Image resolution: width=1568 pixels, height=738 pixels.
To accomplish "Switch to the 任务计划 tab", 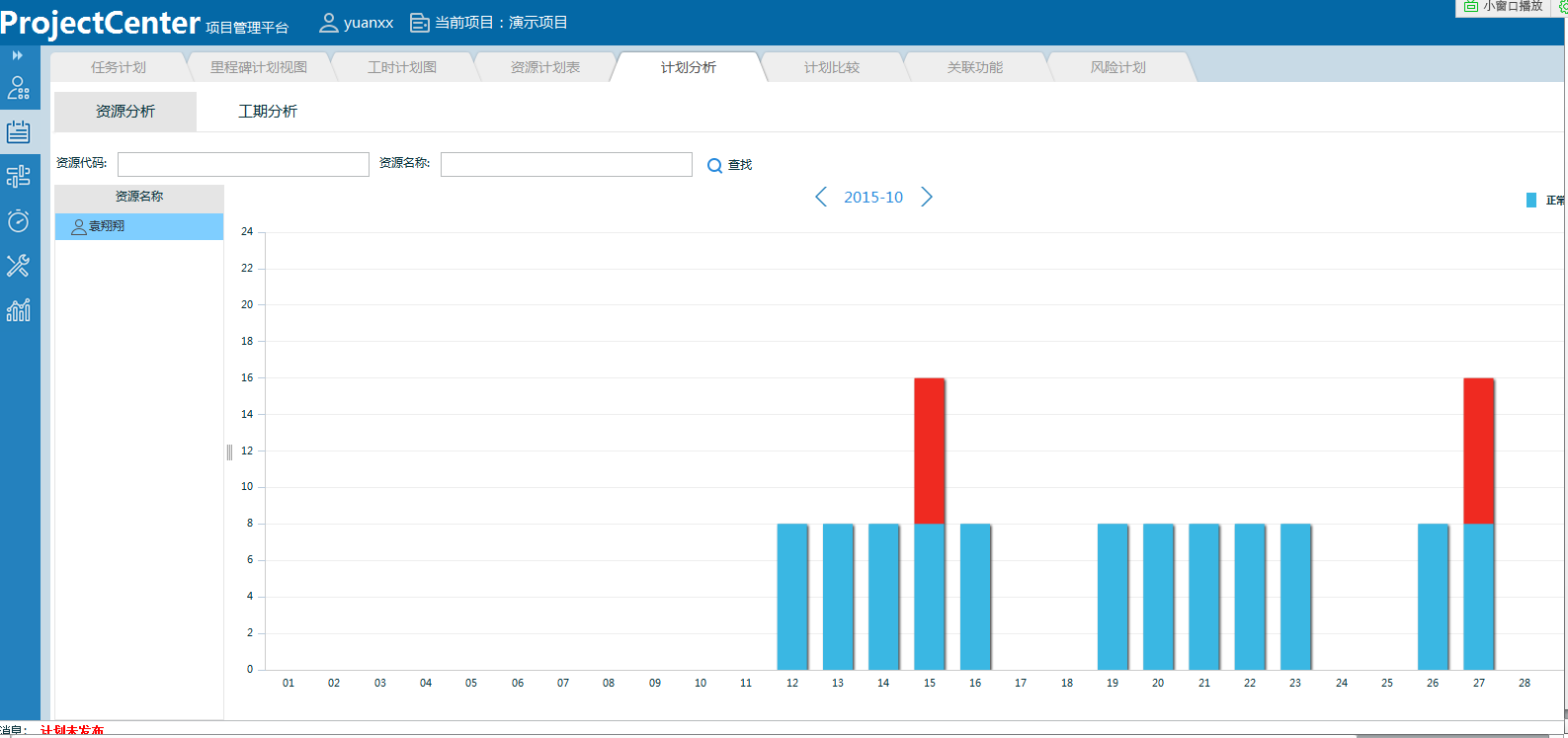I will coord(119,67).
